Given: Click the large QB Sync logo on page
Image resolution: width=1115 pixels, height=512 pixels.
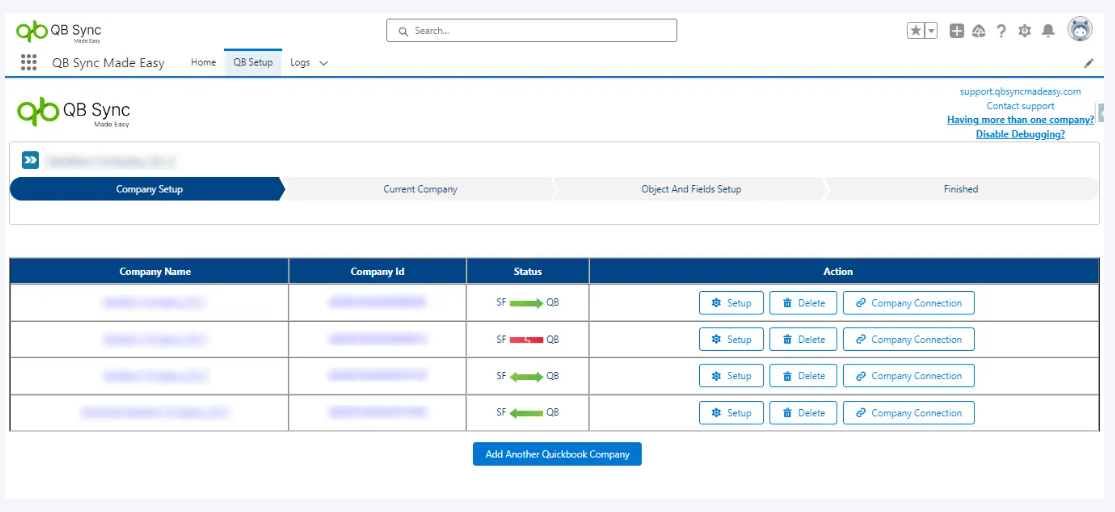Looking at the screenshot, I should coord(74,112).
